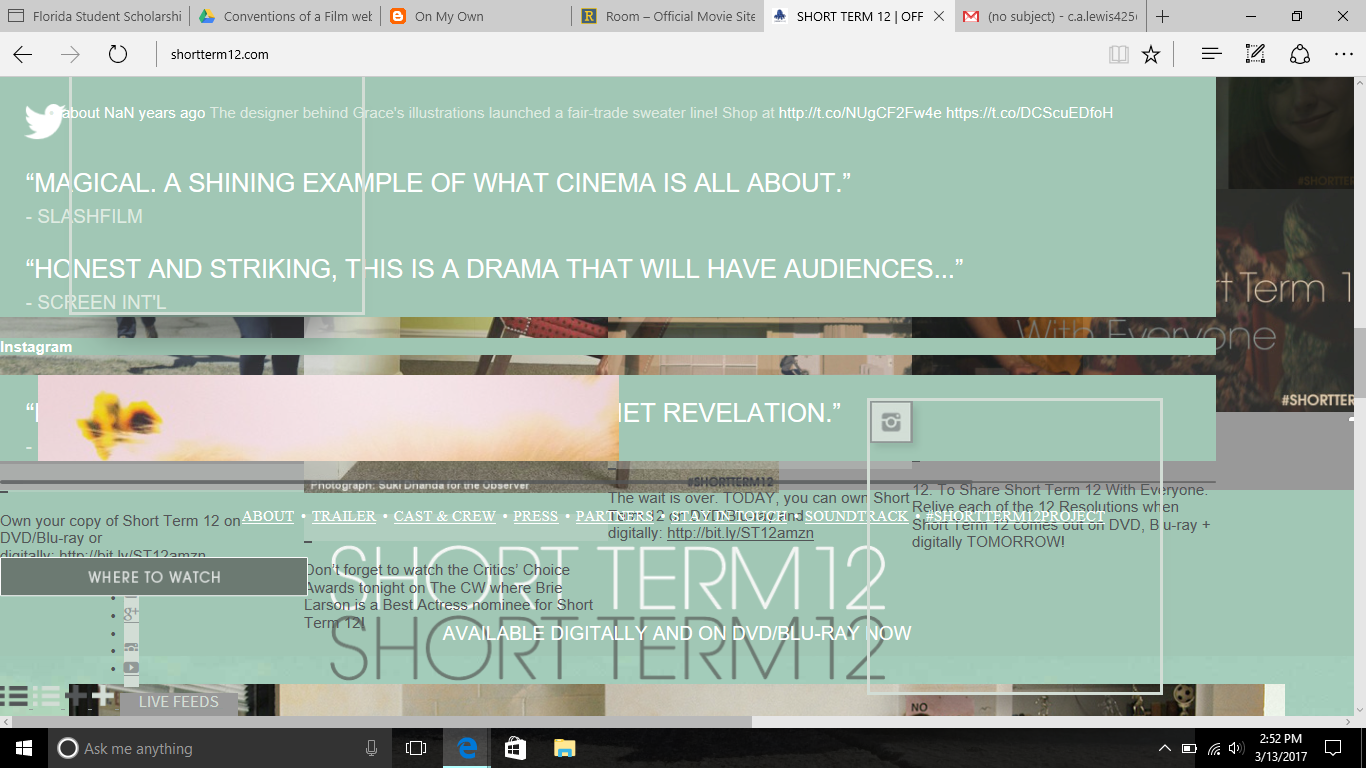
Task: Open Action Center notifications icon
Action: click(x=1333, y=748)
